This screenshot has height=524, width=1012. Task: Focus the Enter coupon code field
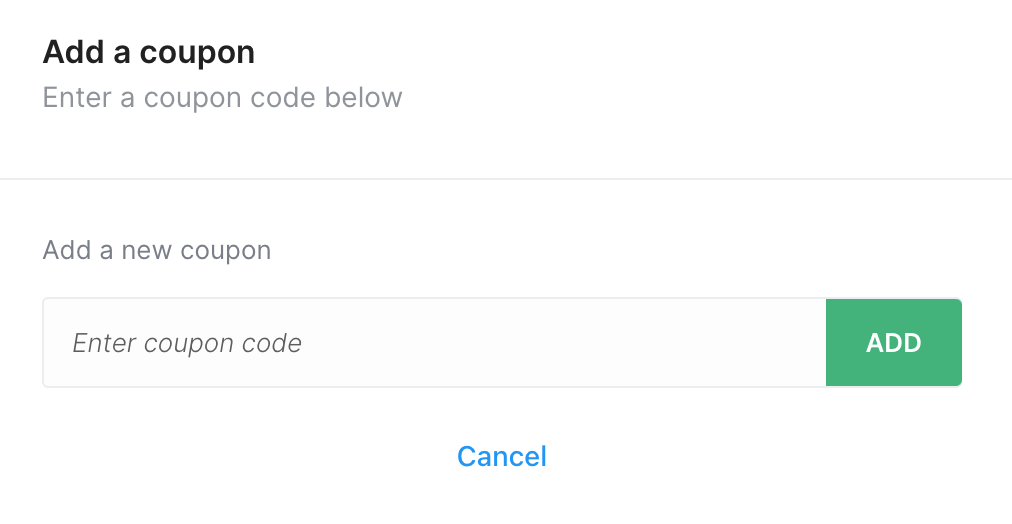434,343
